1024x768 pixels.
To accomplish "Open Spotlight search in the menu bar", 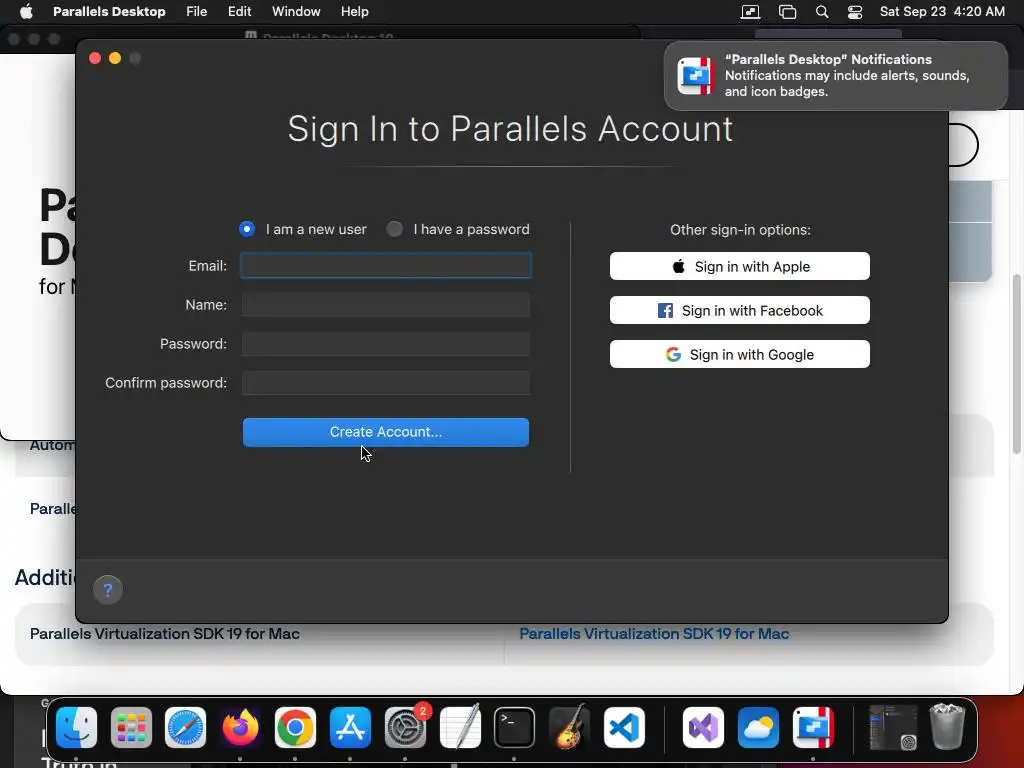I will click(x=822, y=12).
